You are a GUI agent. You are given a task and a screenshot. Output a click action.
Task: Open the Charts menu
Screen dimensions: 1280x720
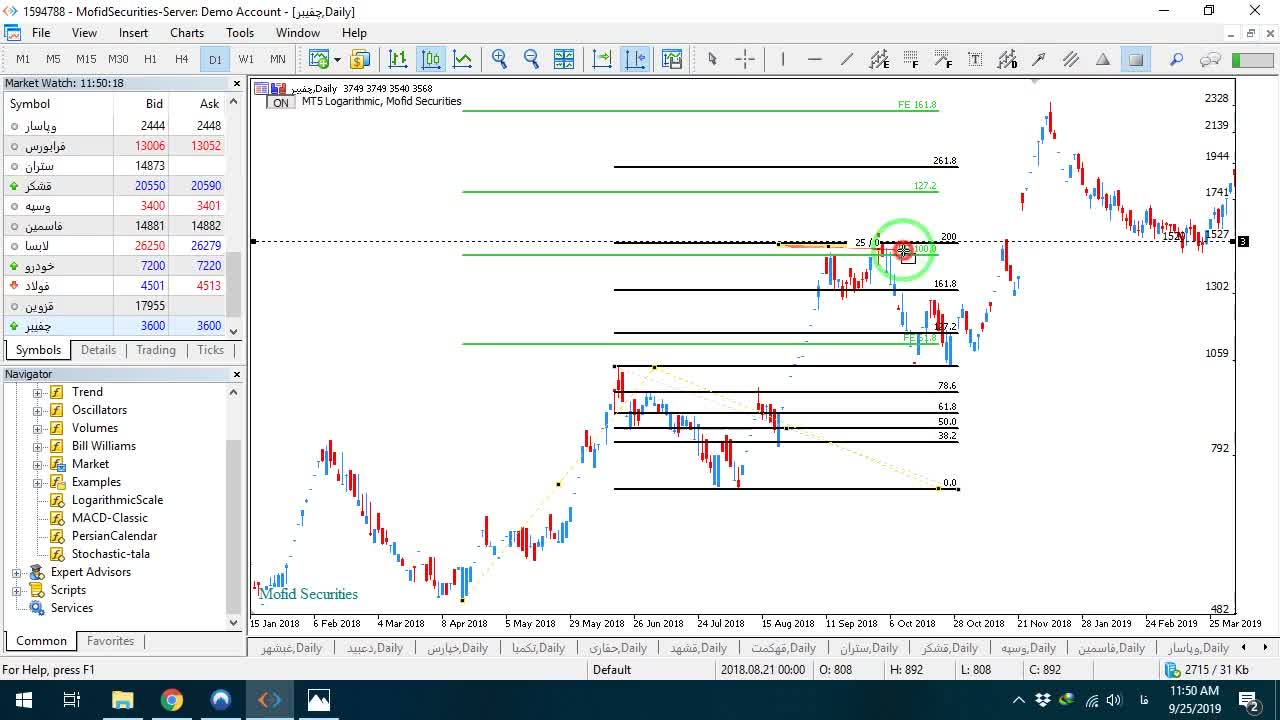187,33
